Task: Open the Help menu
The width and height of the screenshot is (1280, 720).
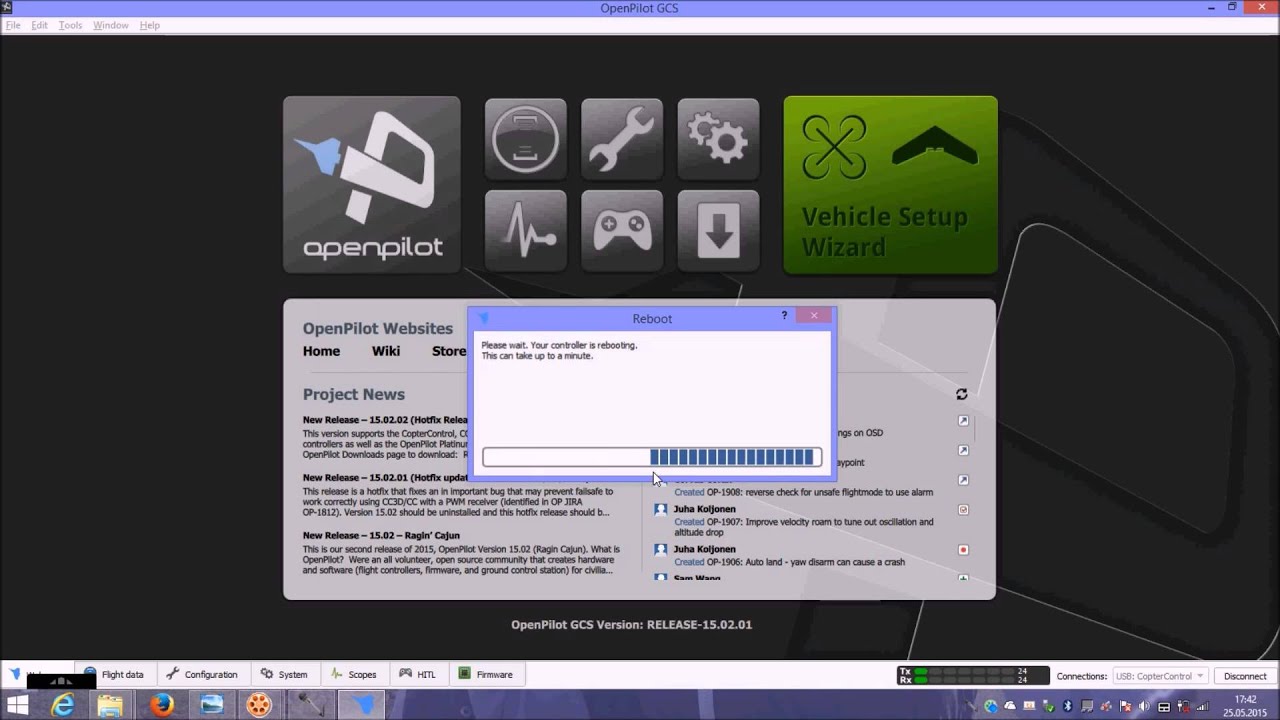Action: click(x=149, y=25)
